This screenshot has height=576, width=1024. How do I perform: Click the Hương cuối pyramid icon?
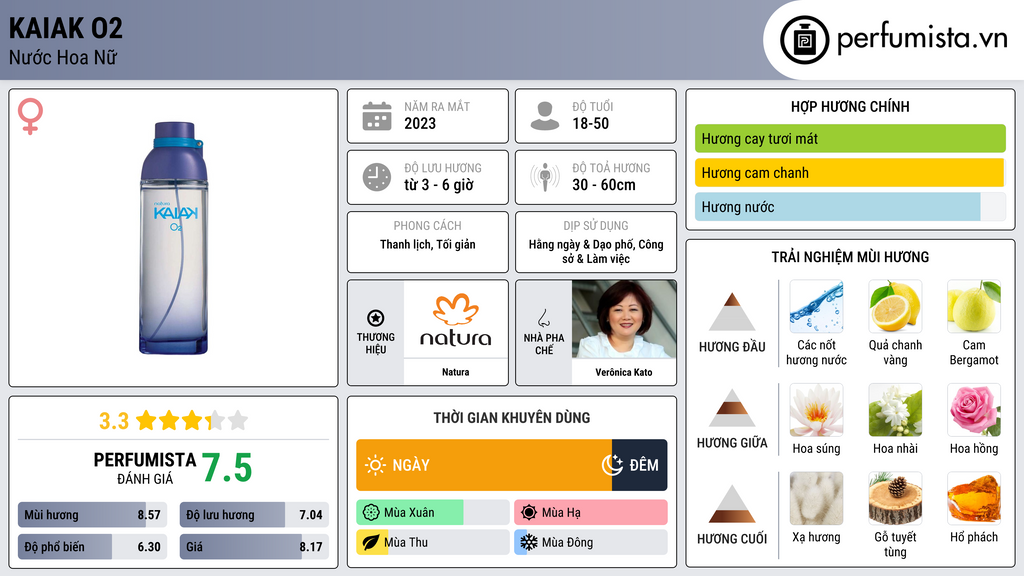click(732, 504)
